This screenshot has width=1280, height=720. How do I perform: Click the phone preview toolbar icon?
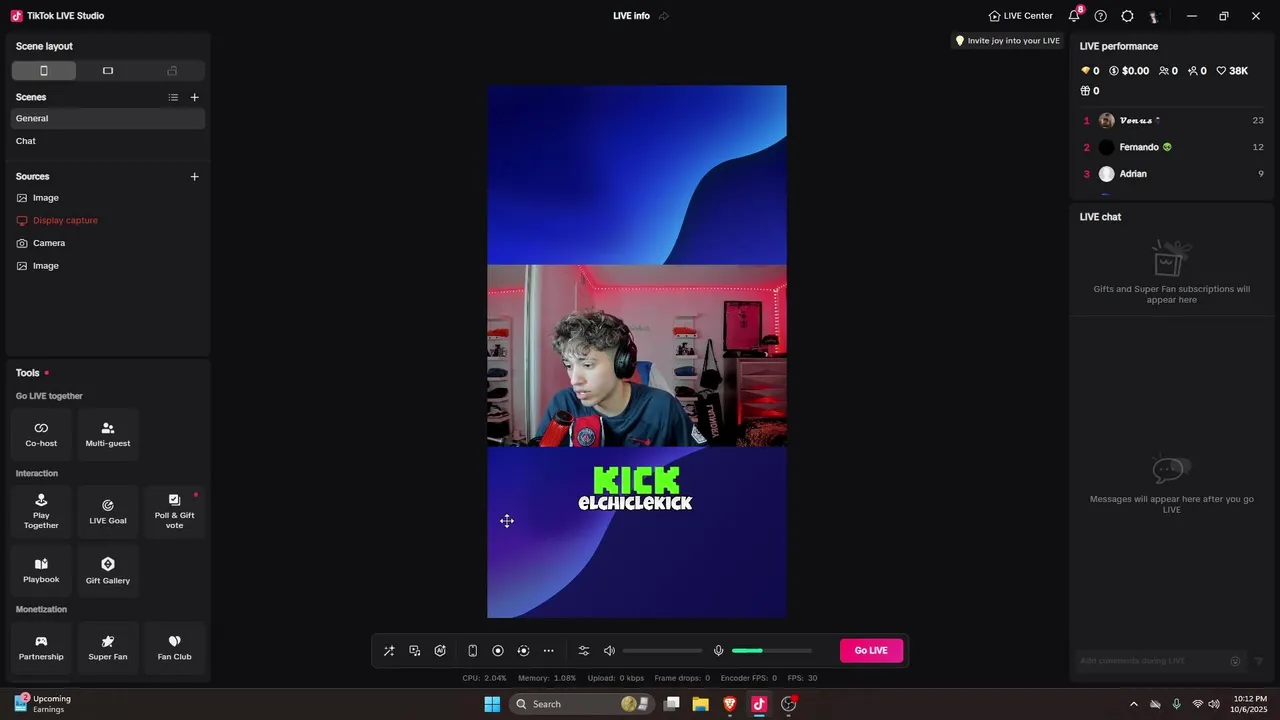coord(473,651)
